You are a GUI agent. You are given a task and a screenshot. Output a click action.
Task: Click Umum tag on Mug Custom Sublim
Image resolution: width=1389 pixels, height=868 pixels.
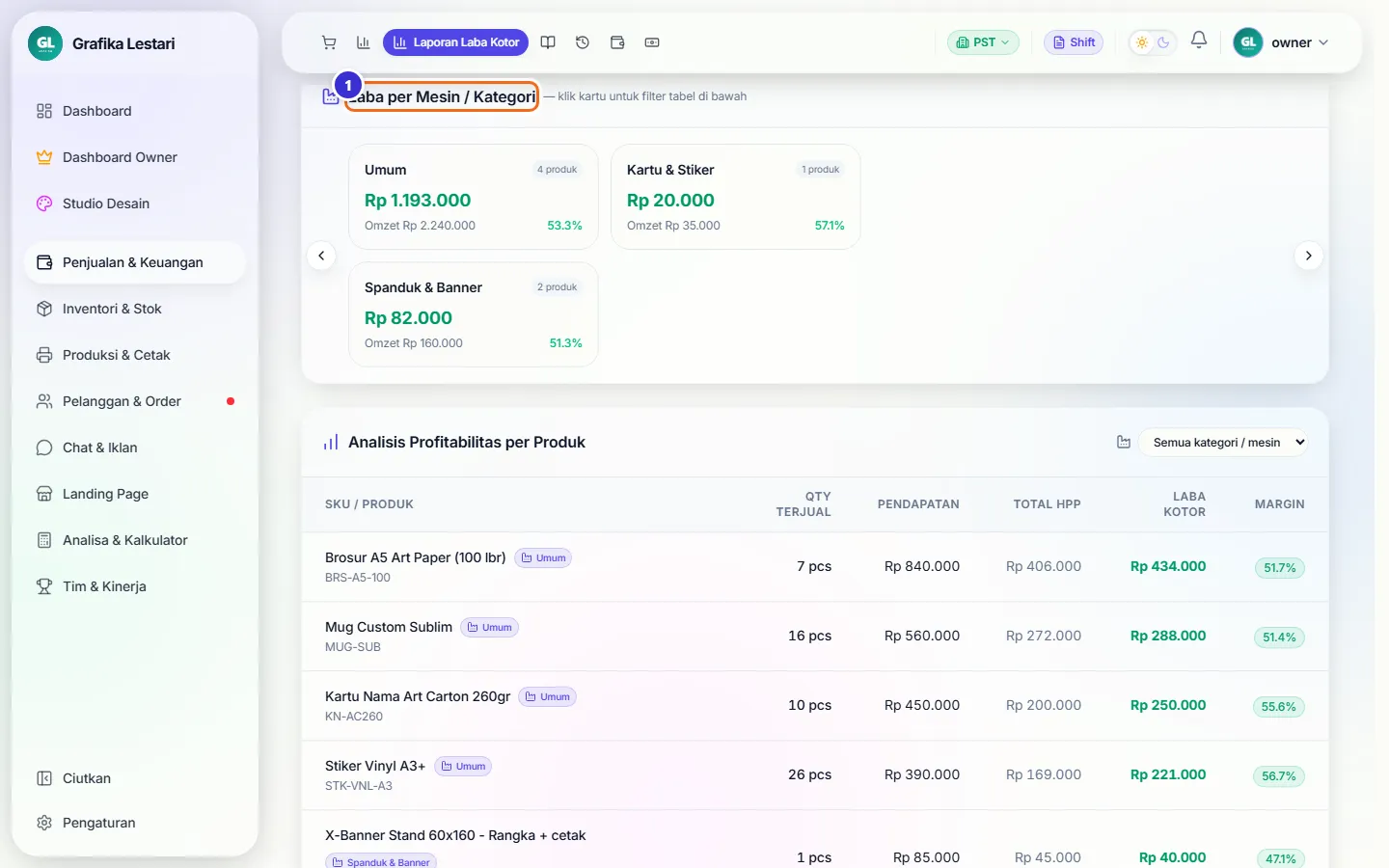(490, 627)
